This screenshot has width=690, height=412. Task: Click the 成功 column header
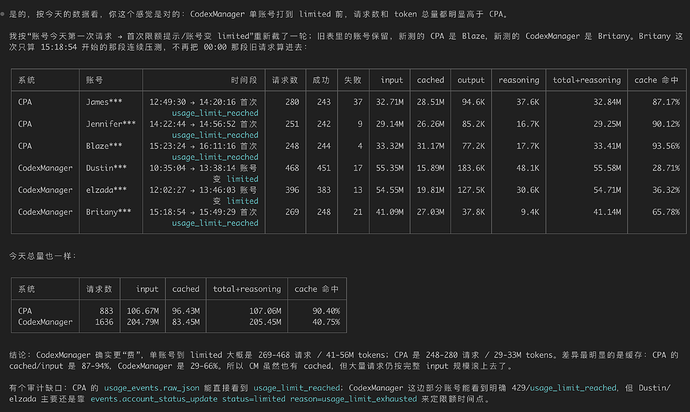[321, 80]
